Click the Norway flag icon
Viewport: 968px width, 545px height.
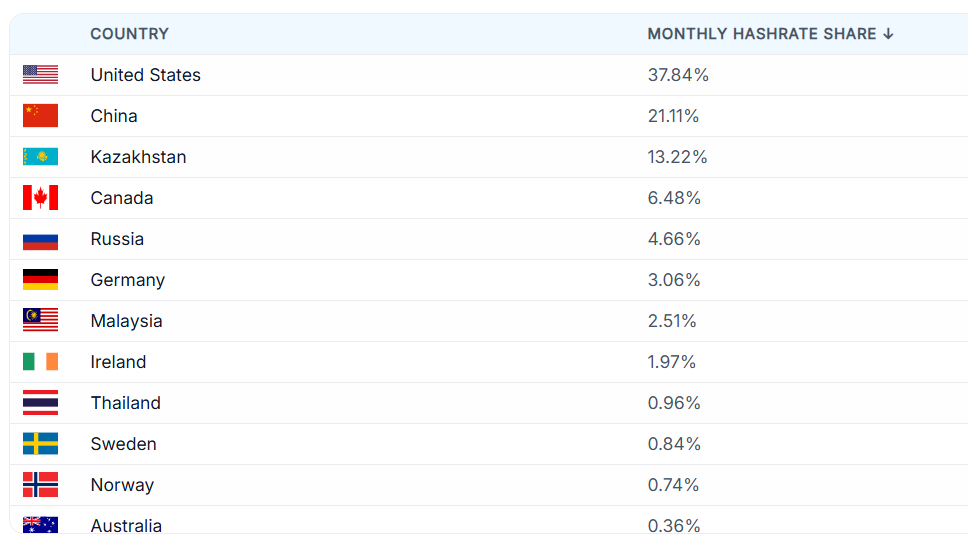point(40,485)
